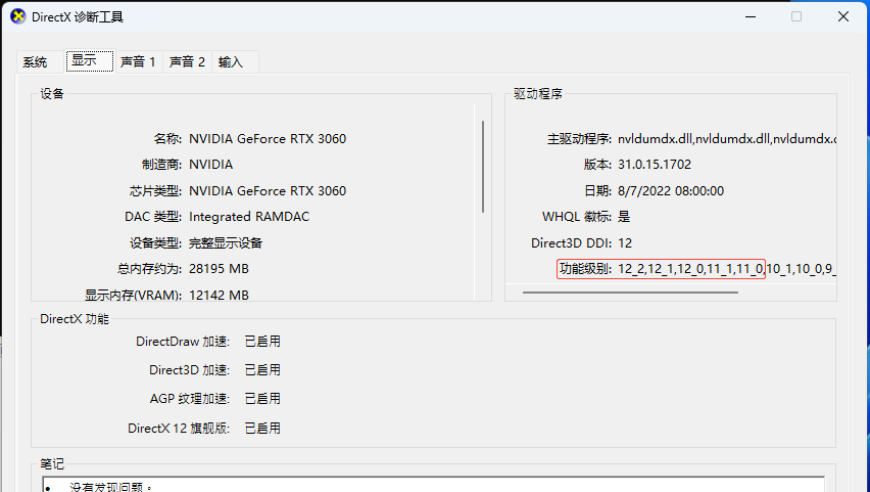Select device name NVIDIA GeForce RTX 3060
The height and width of the screenshot is (492, 870).
[267, 139]
